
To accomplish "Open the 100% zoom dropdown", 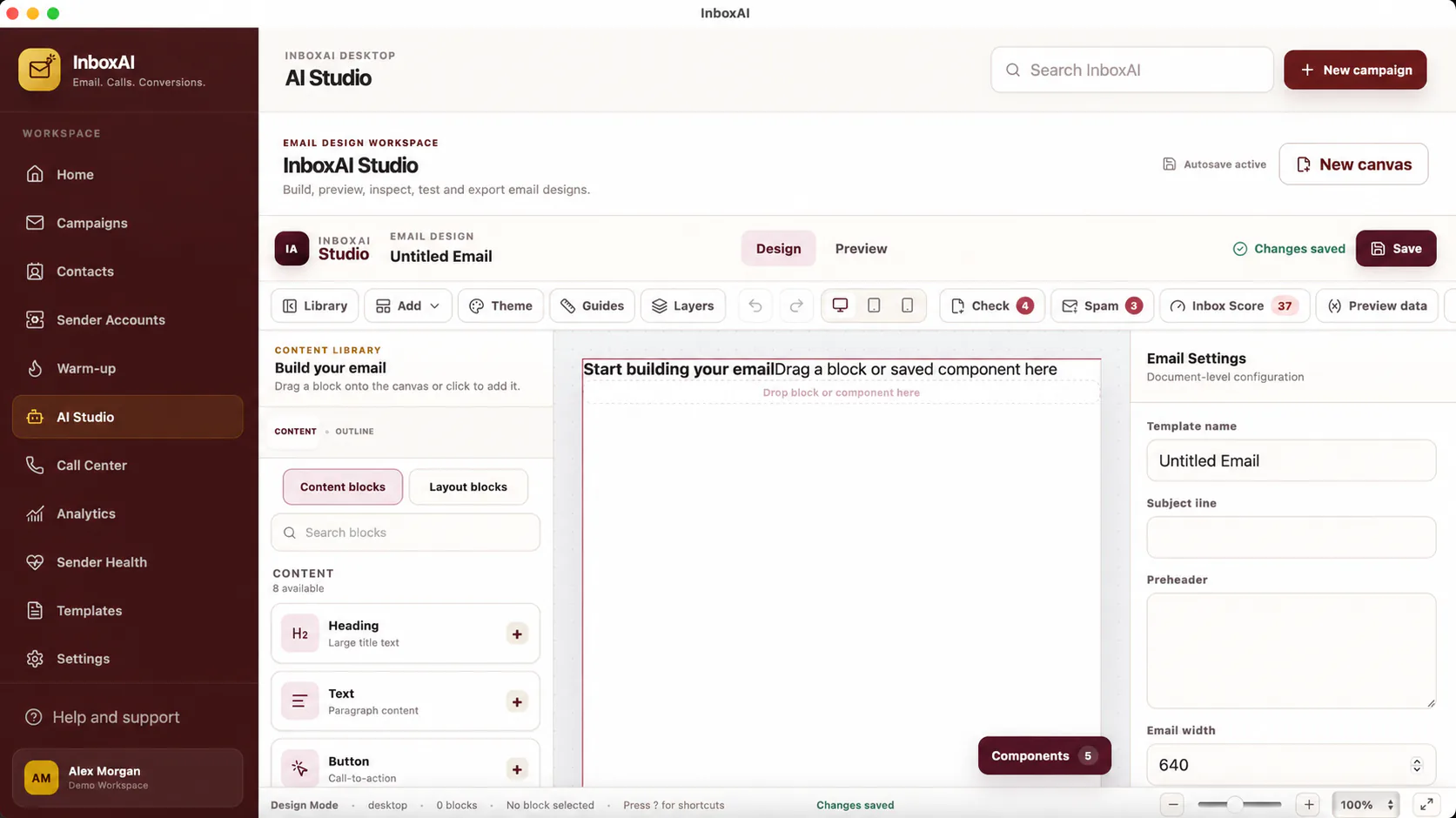I will point(1367,805).
